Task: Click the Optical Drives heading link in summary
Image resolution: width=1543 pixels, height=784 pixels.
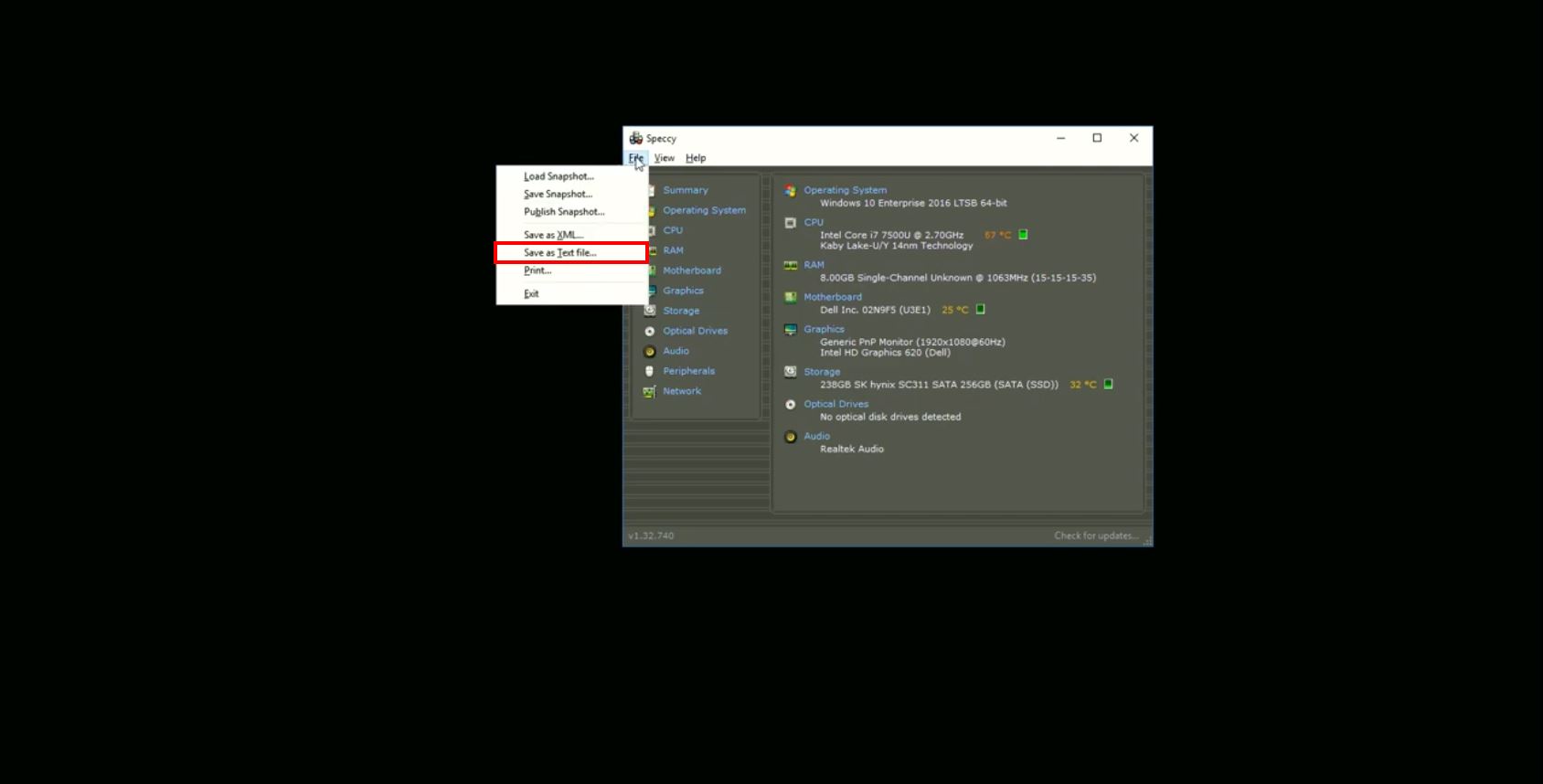Action: coord(836,404)
